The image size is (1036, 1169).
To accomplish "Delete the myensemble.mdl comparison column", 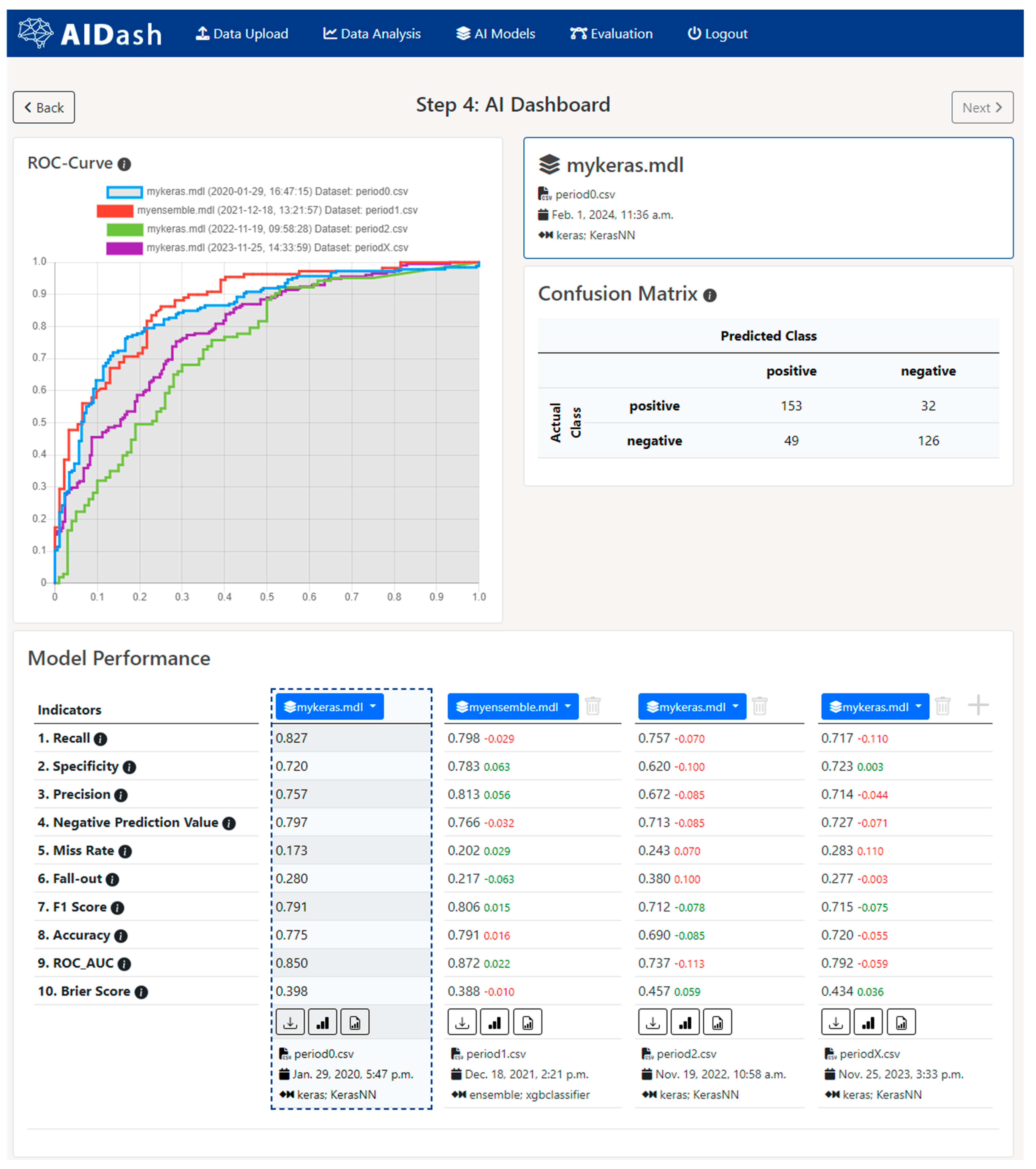I will pyautogui.click(x=593, y=706).
